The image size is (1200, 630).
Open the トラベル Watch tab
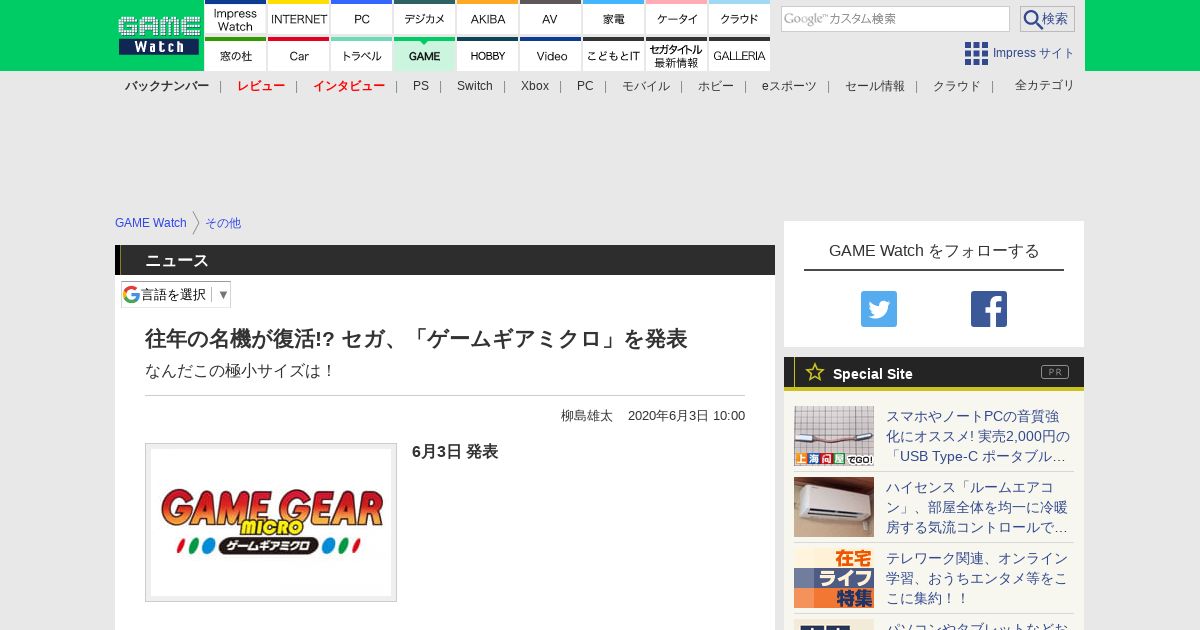click(x=361, y=54)
